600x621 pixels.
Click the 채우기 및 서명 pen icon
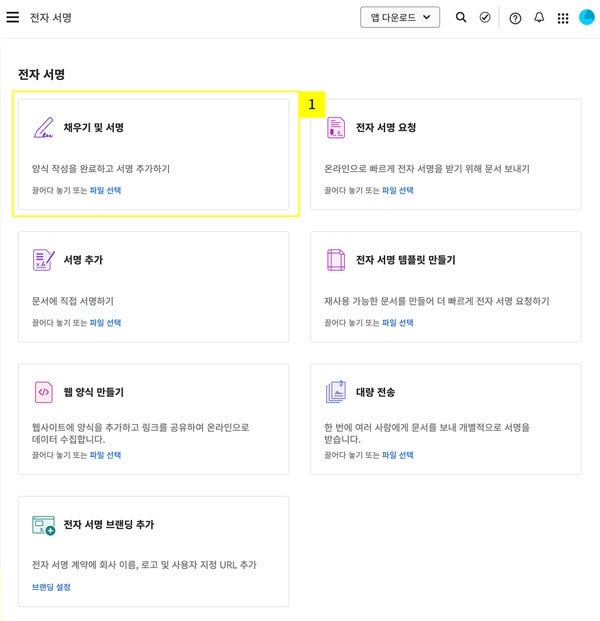pos(44,128)
